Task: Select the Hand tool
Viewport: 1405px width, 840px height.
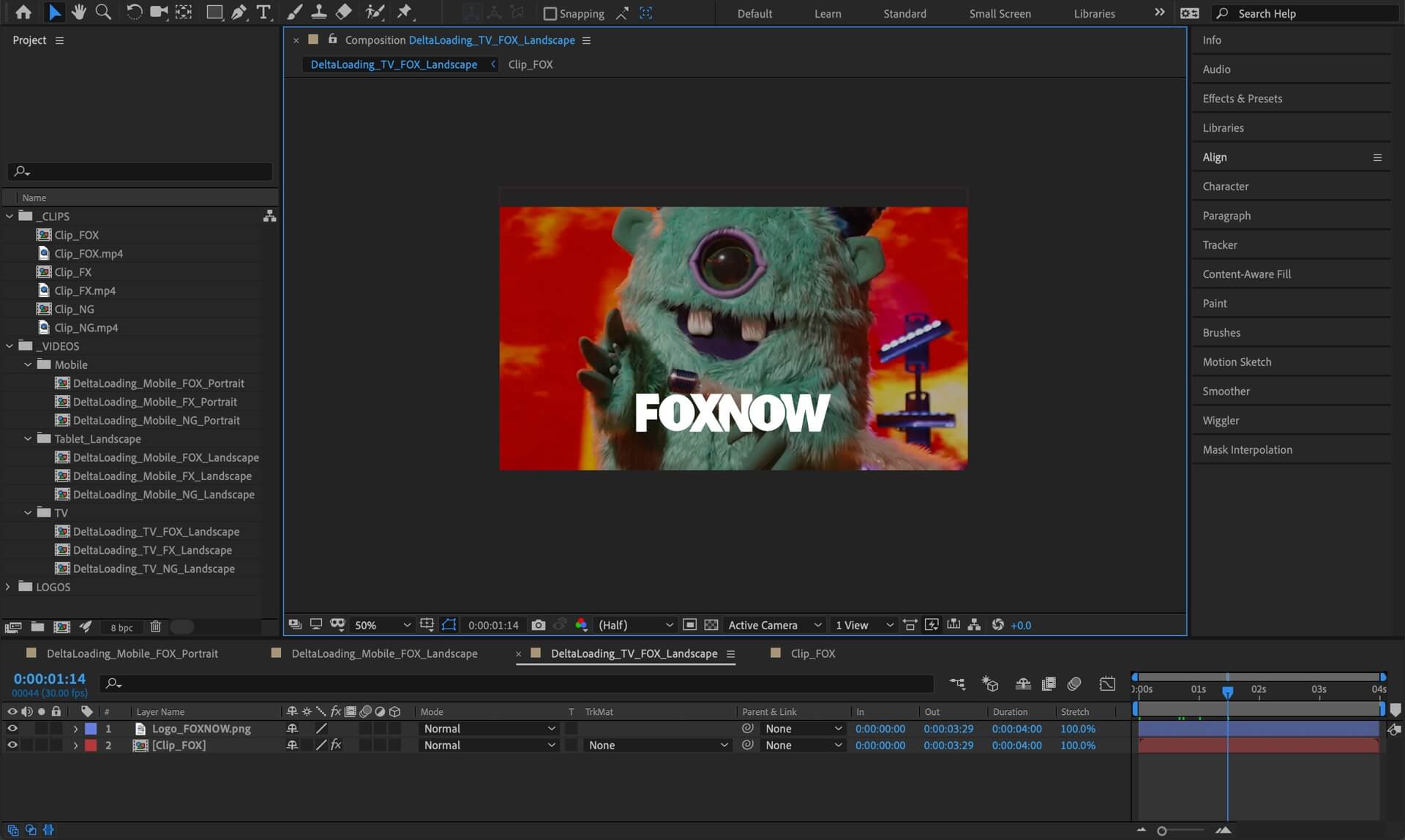Action: (78, 12)
